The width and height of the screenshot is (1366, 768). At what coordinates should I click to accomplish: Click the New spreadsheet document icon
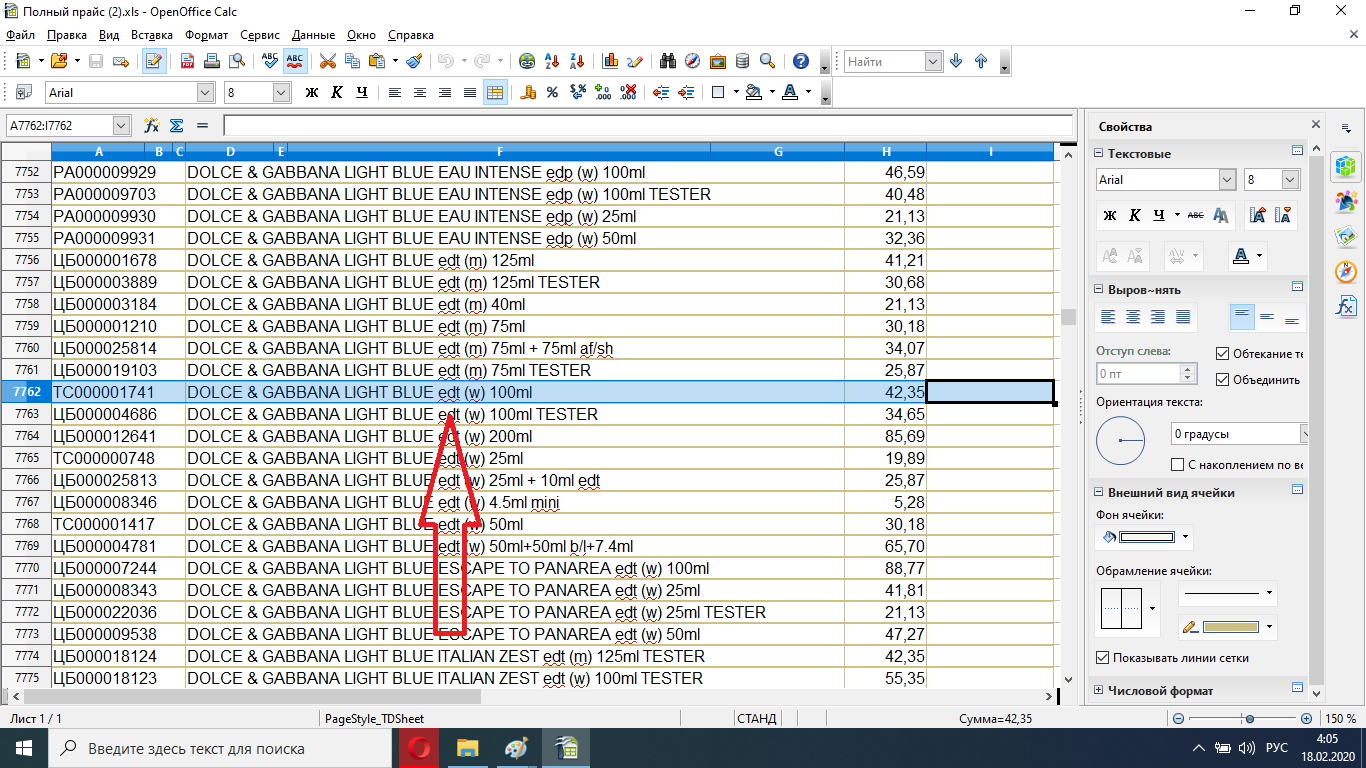(22, 61)
